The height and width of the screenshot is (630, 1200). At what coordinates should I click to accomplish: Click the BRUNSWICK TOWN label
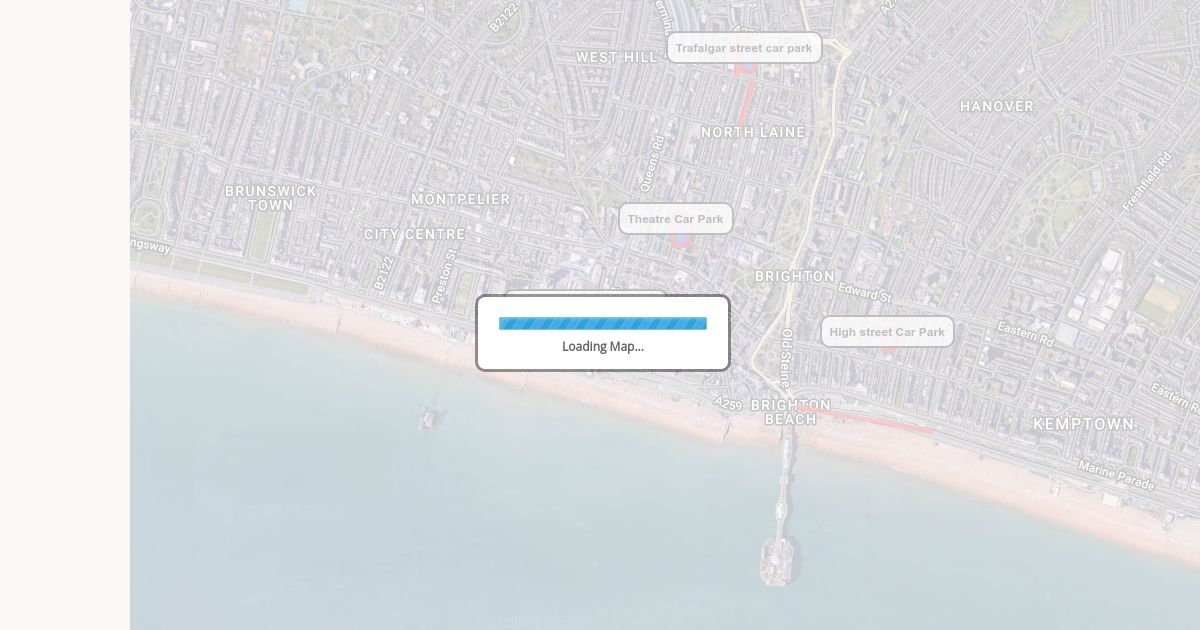point(270,198)
